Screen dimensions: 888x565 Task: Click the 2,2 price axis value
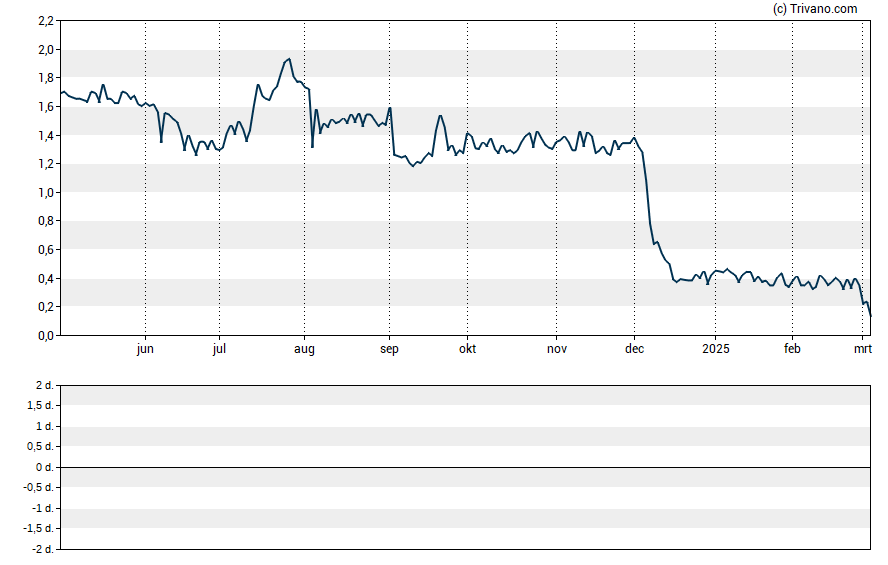tap(46, 21)
